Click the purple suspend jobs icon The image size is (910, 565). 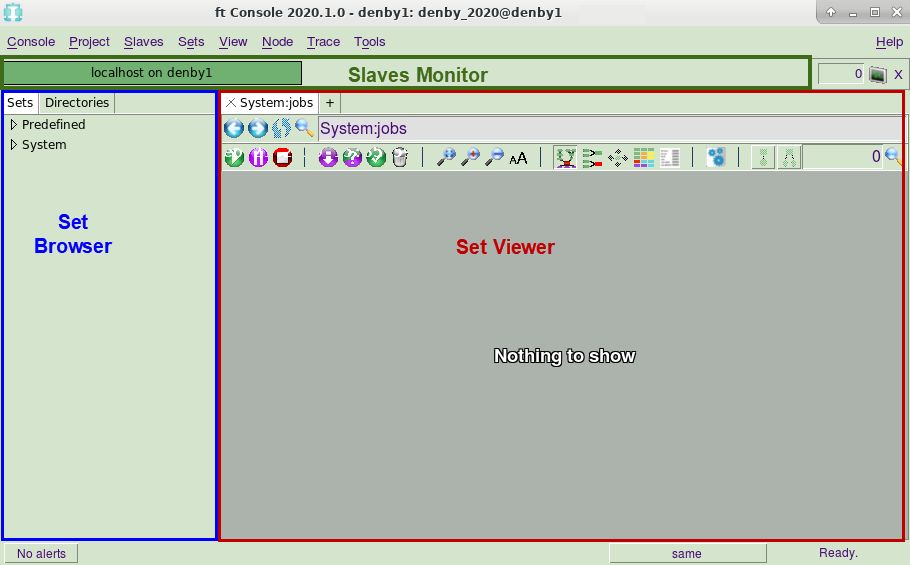(258, 157)
